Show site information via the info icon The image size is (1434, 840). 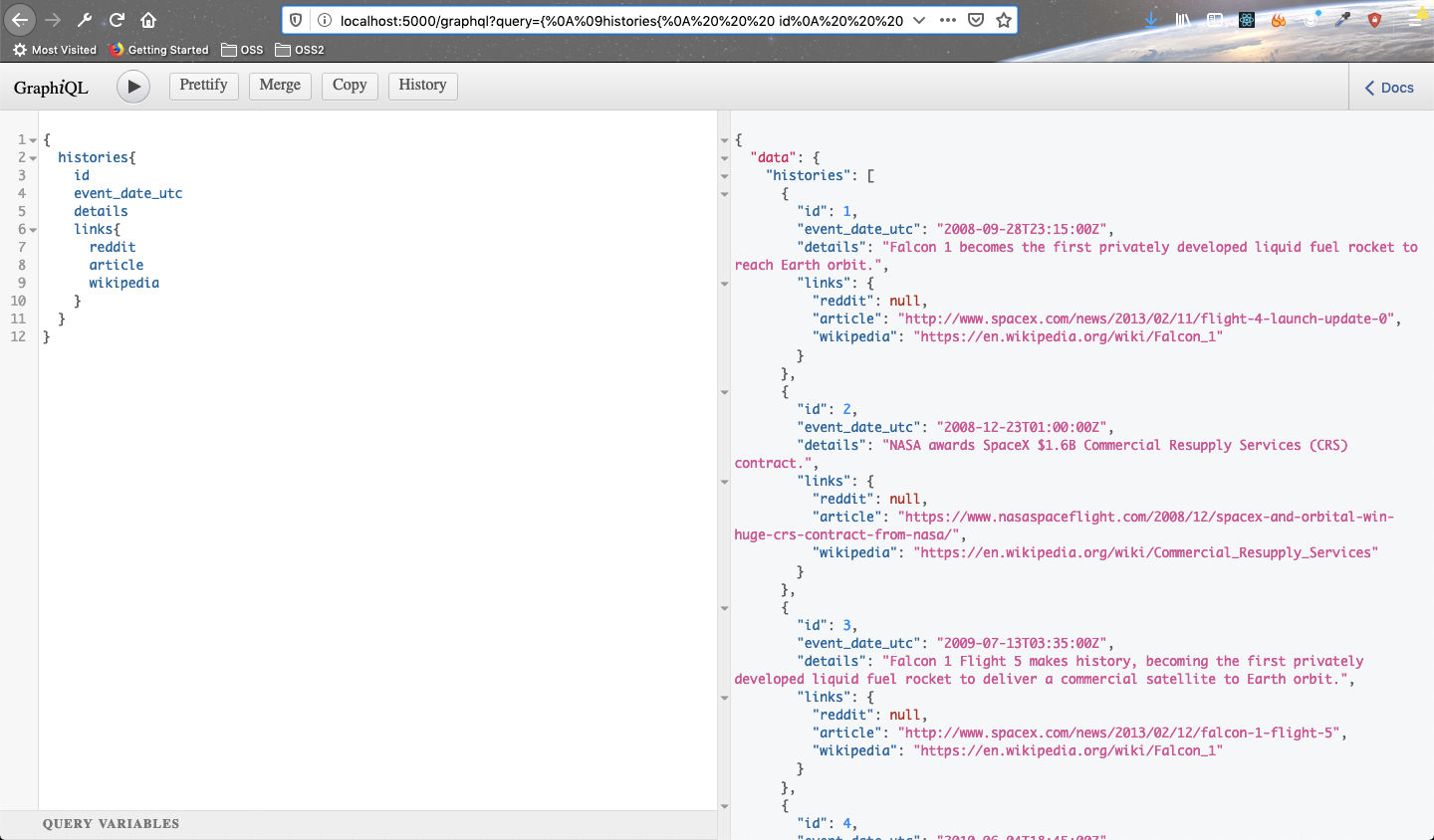click(324, 20)
